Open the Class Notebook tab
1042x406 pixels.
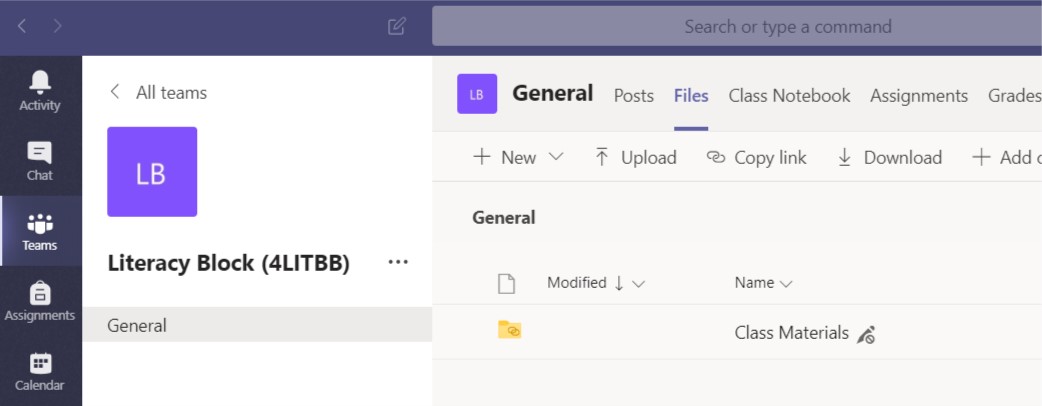coord(789,96)
